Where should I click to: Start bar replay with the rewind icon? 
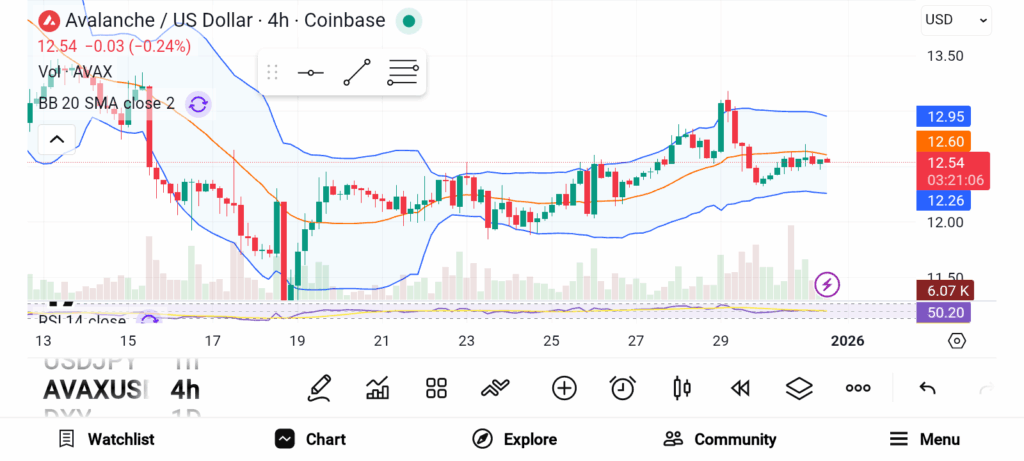(x=740, y=388)
